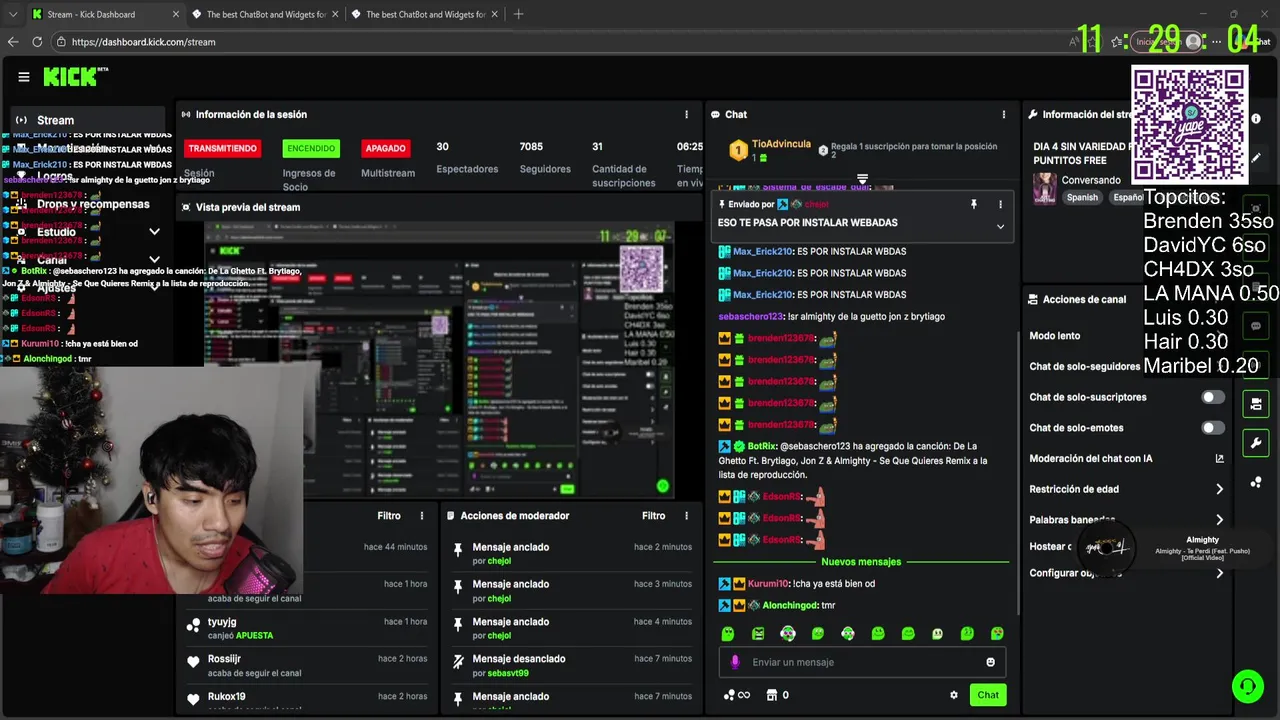The image size is (1280, 720).
Task: Click Rossiijr follow activity entry
Action: [307, 666]
